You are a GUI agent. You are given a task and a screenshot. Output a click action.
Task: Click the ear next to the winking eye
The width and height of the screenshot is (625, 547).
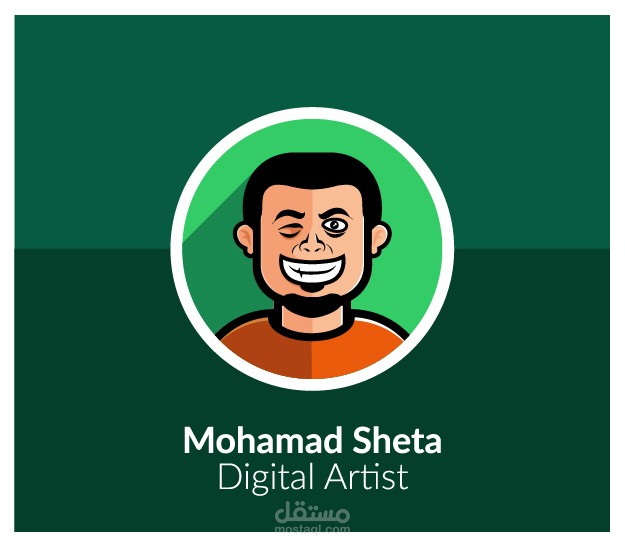coord(244,239)
